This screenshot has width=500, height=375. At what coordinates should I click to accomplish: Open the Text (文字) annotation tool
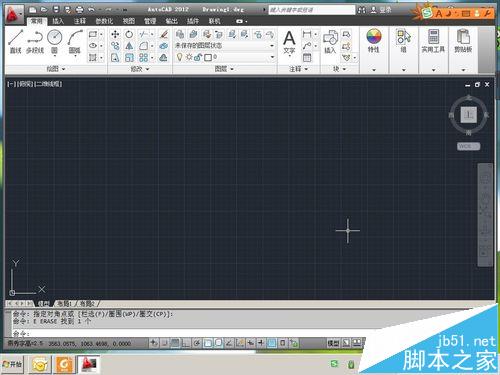click(289, 42)
